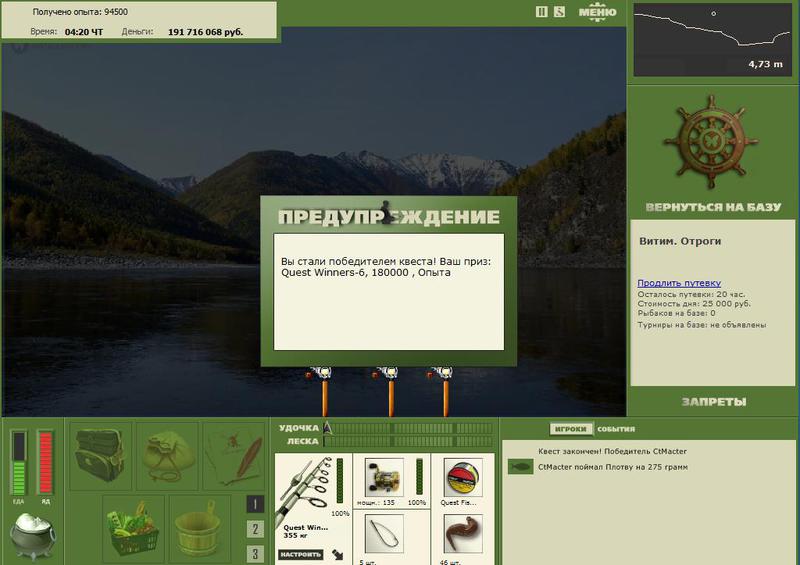Click the ship's wheel icon
Viewport: 800px width, 565px height.
click(710, 142)
